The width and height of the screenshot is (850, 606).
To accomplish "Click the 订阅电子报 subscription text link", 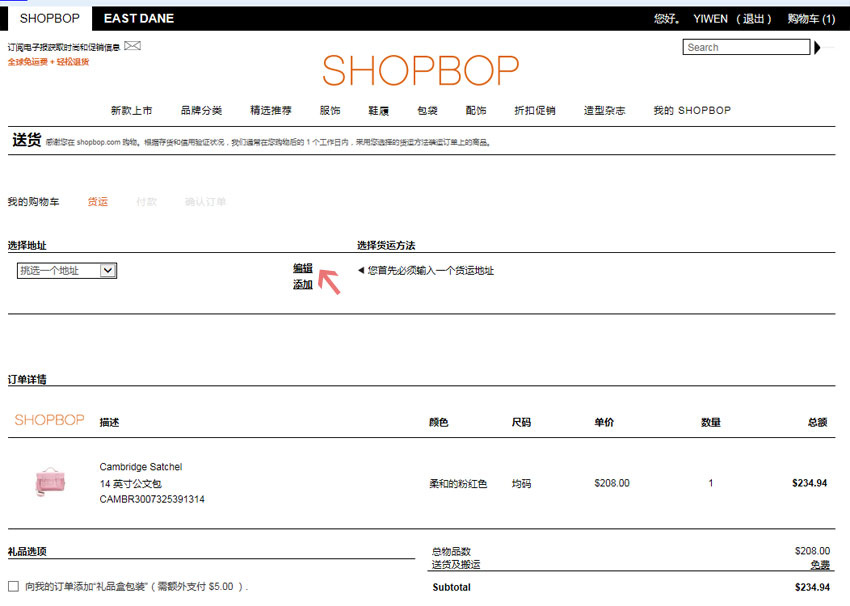I will (63, 48).
